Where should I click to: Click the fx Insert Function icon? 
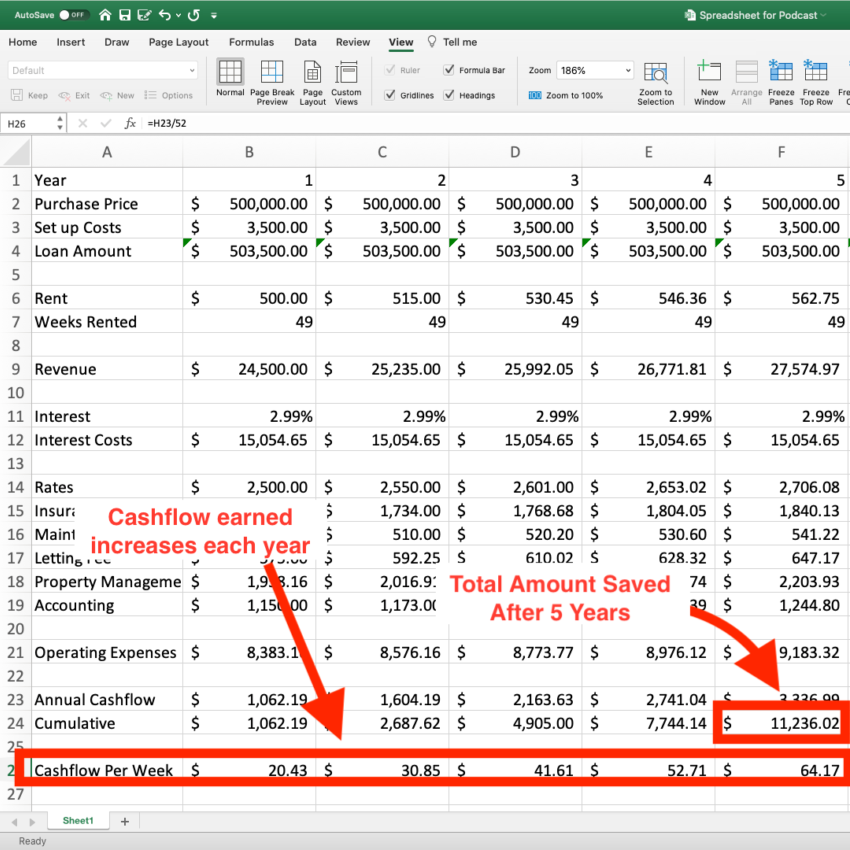pos(130,124)
